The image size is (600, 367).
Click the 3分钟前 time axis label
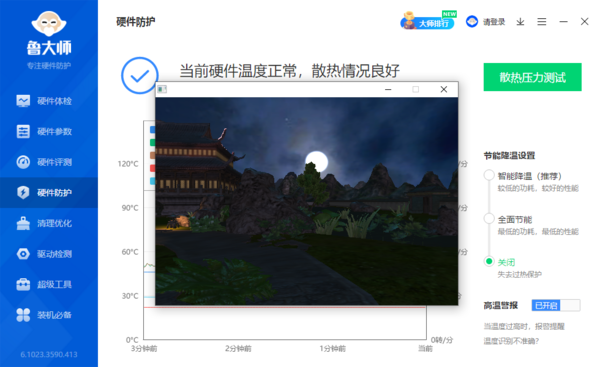(x=144, y=349)
